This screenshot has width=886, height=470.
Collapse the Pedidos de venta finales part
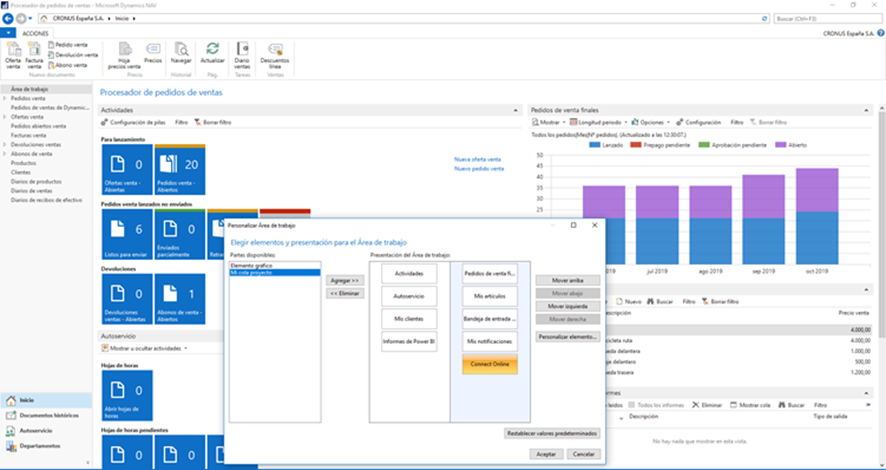pyautogui.click(x=866, y=110)
